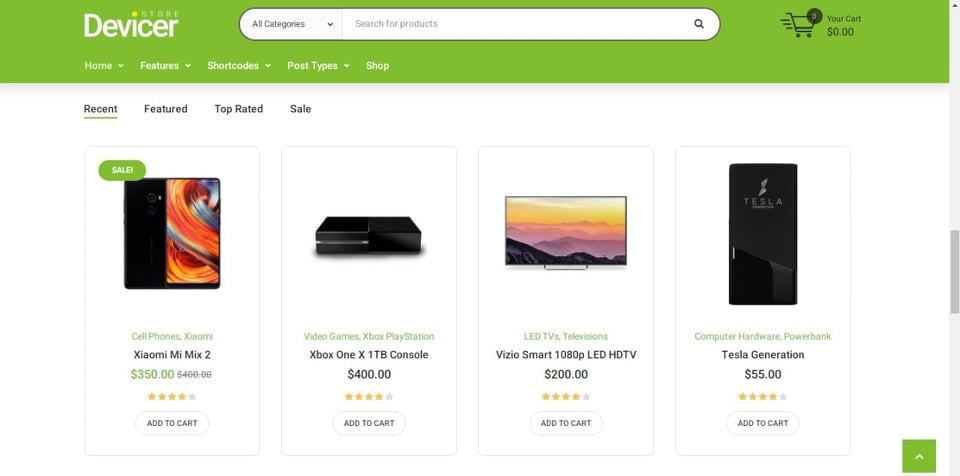Select the Sale tab
960x476 pixels.
[x=301, y=109]
